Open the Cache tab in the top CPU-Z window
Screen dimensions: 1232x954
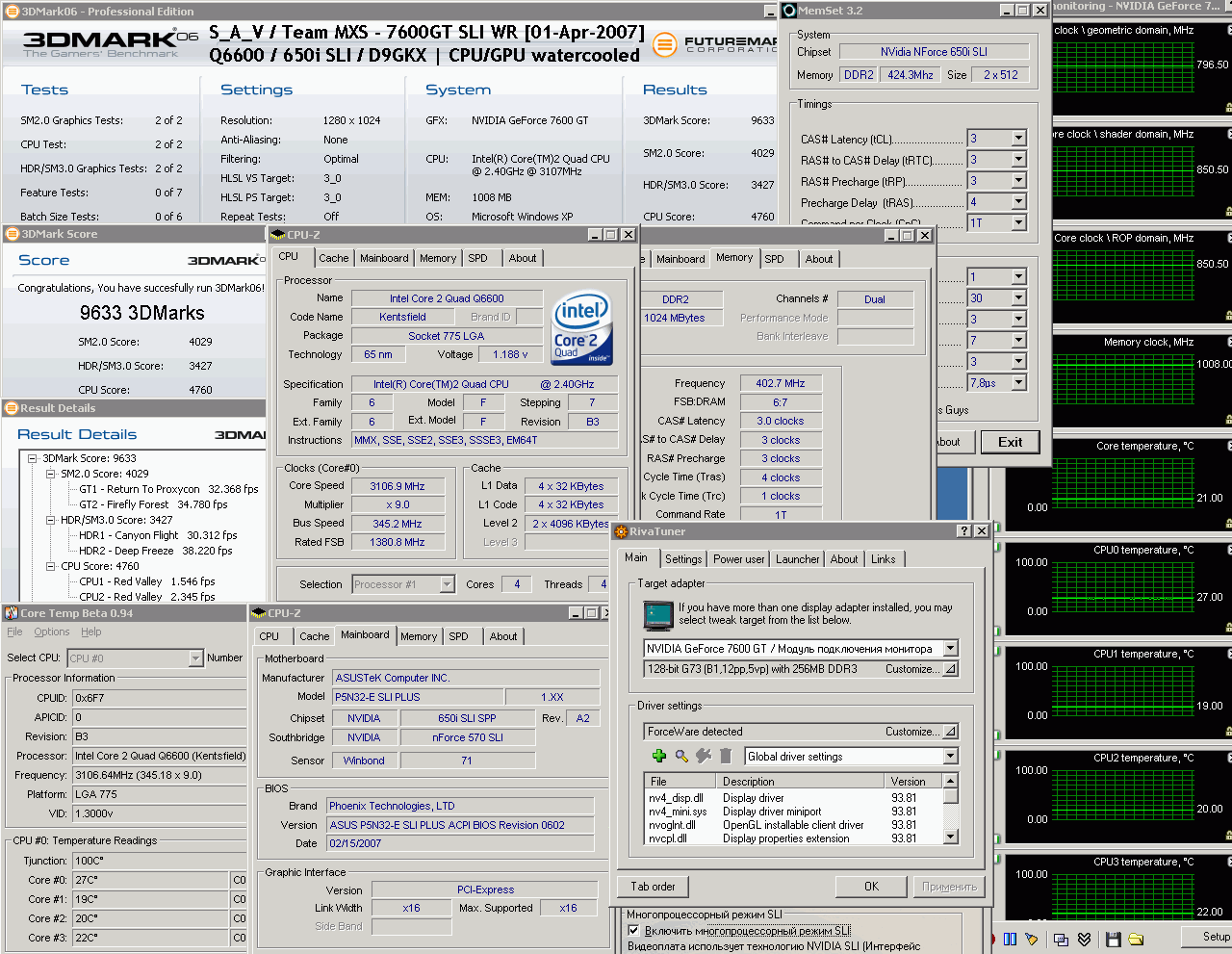(x=334, y=258)
